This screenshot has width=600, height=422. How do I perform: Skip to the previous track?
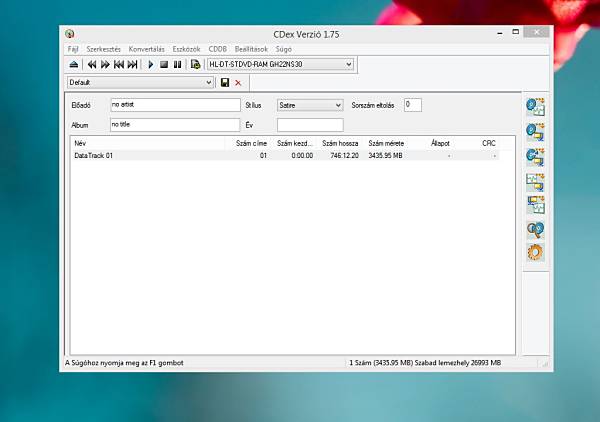pos(119,65)
